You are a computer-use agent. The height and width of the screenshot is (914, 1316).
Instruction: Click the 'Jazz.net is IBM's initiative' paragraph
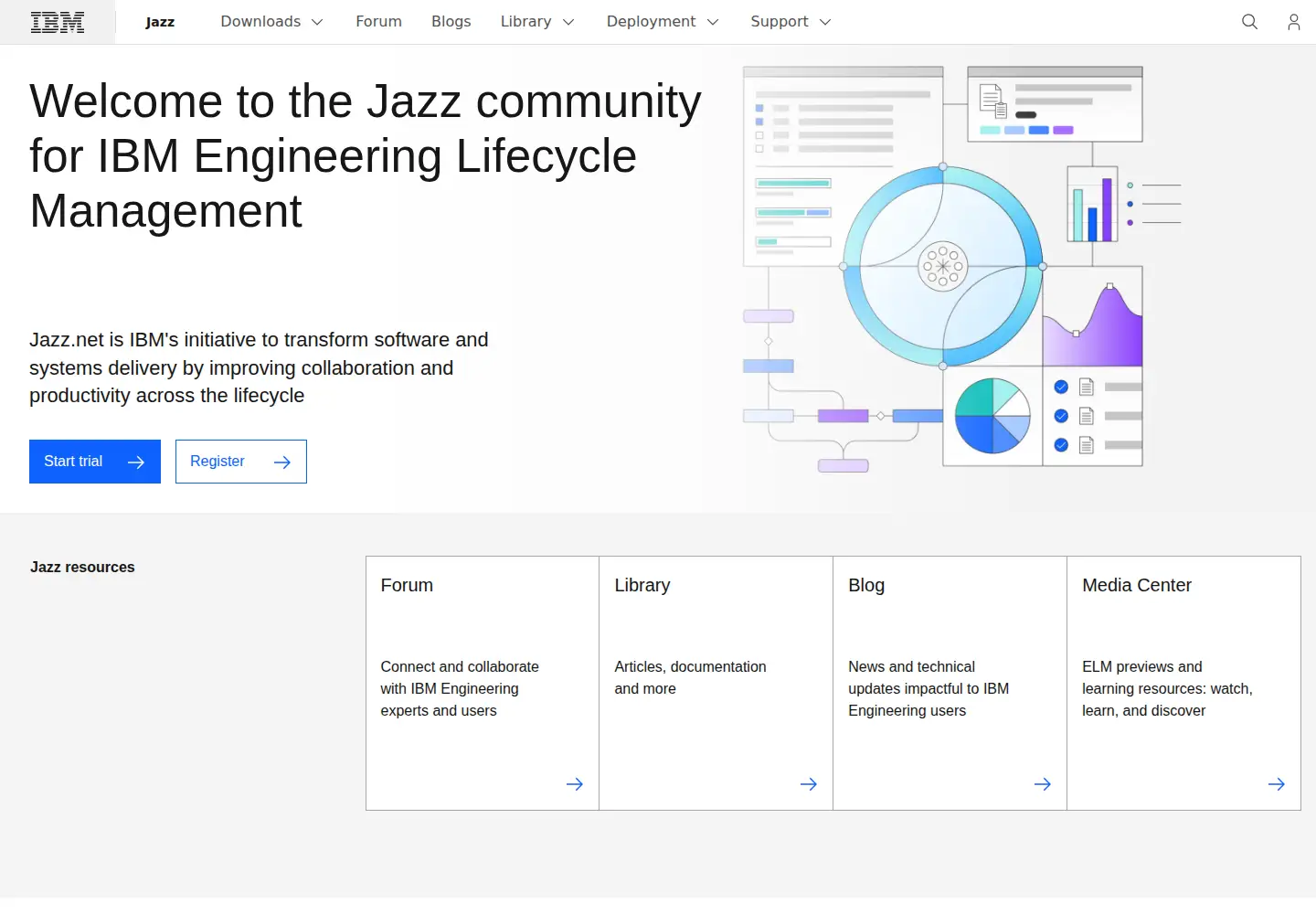tap(259, 367)
